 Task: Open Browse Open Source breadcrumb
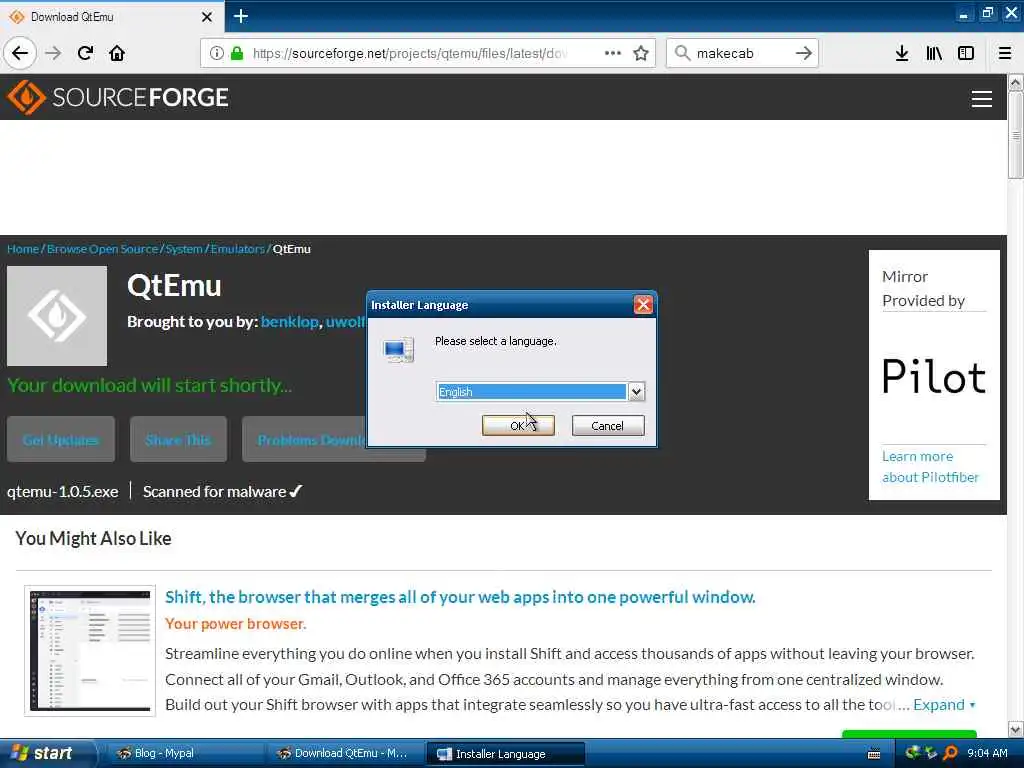103,249
